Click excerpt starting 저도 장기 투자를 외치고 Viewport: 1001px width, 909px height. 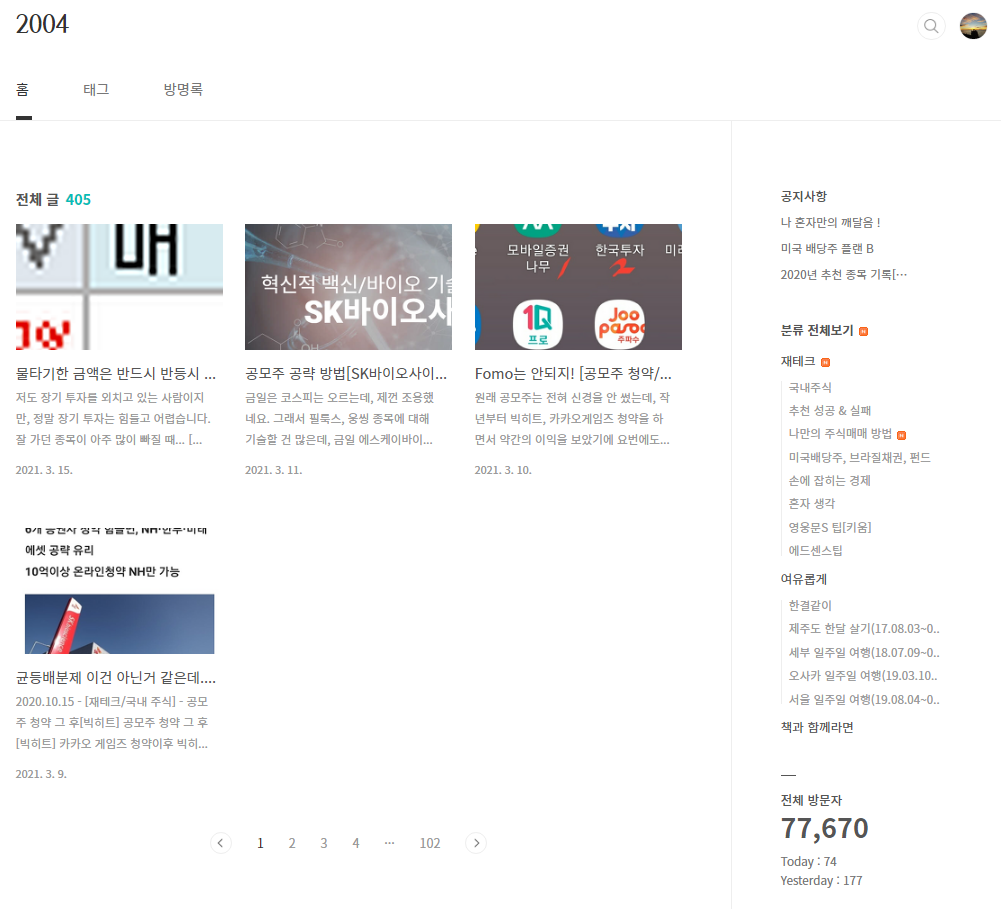point(113,419)
